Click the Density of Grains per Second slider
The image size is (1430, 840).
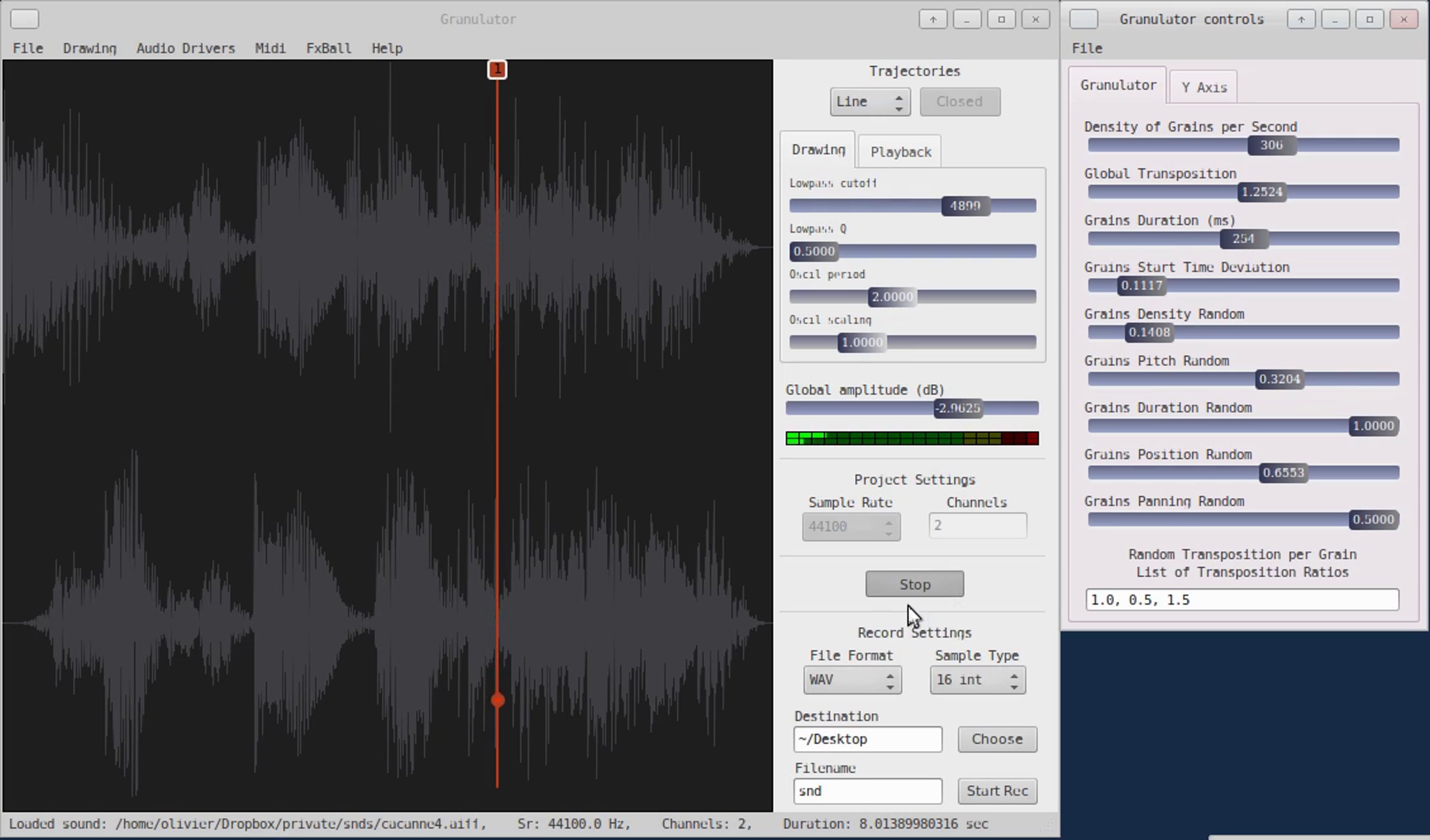(1243, 145)
